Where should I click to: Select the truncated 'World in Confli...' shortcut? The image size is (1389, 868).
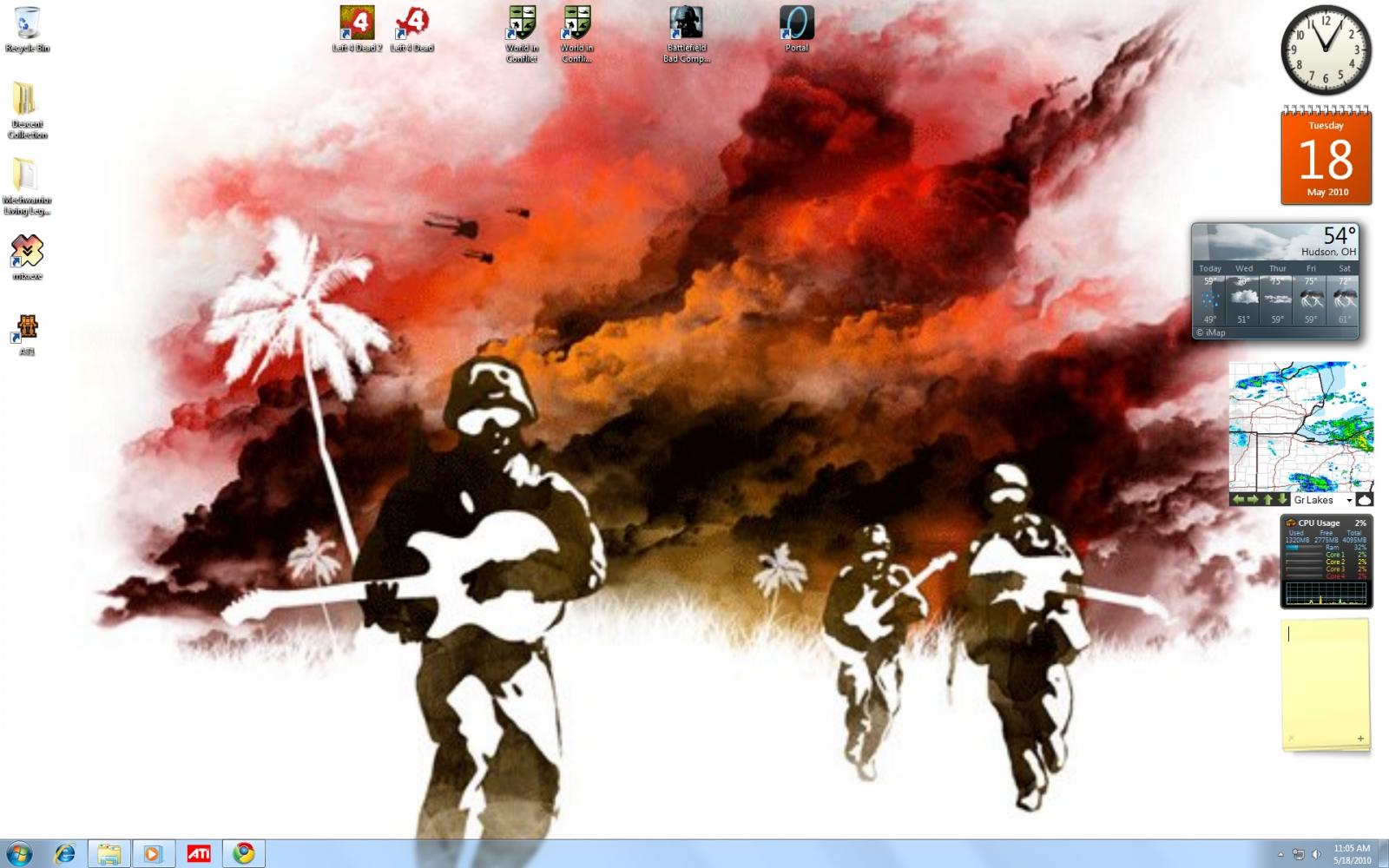[576, 34]
